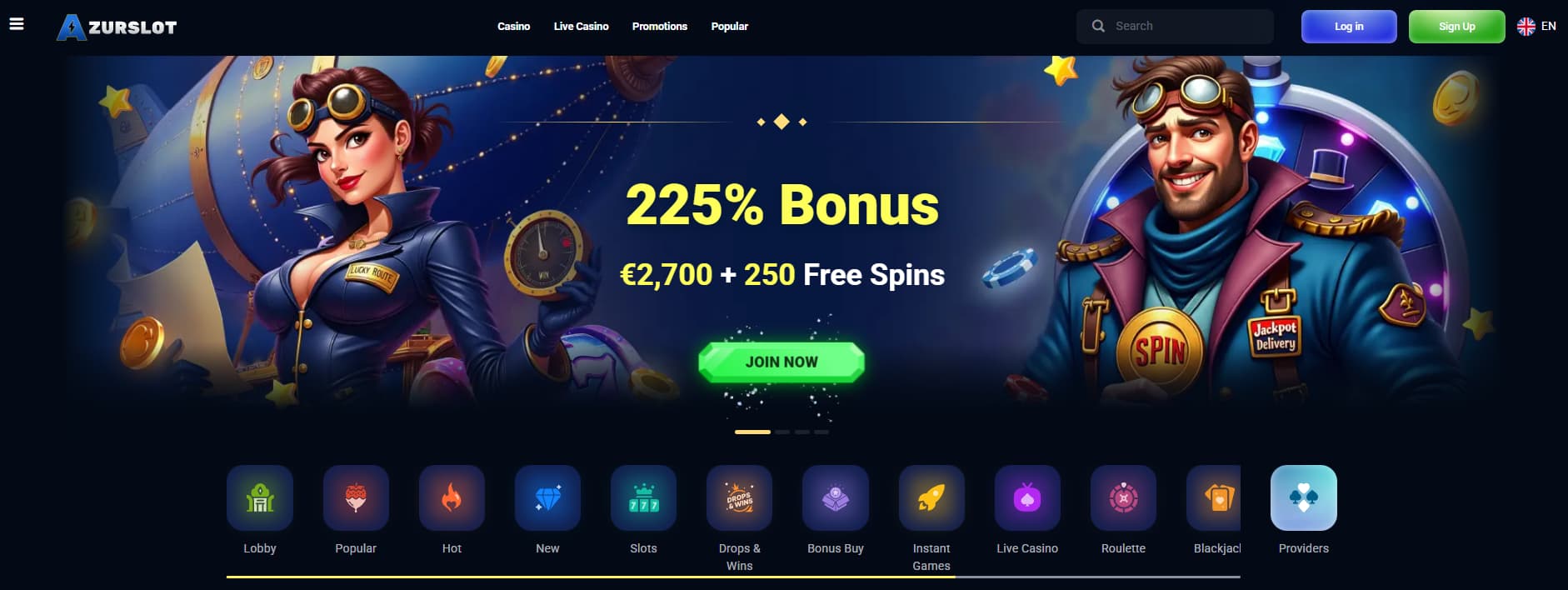Image resolution: width=1568 pixels, height=590 pixels.
Task: Open the Hot games flame icon
Action: (x=452, y=497)
